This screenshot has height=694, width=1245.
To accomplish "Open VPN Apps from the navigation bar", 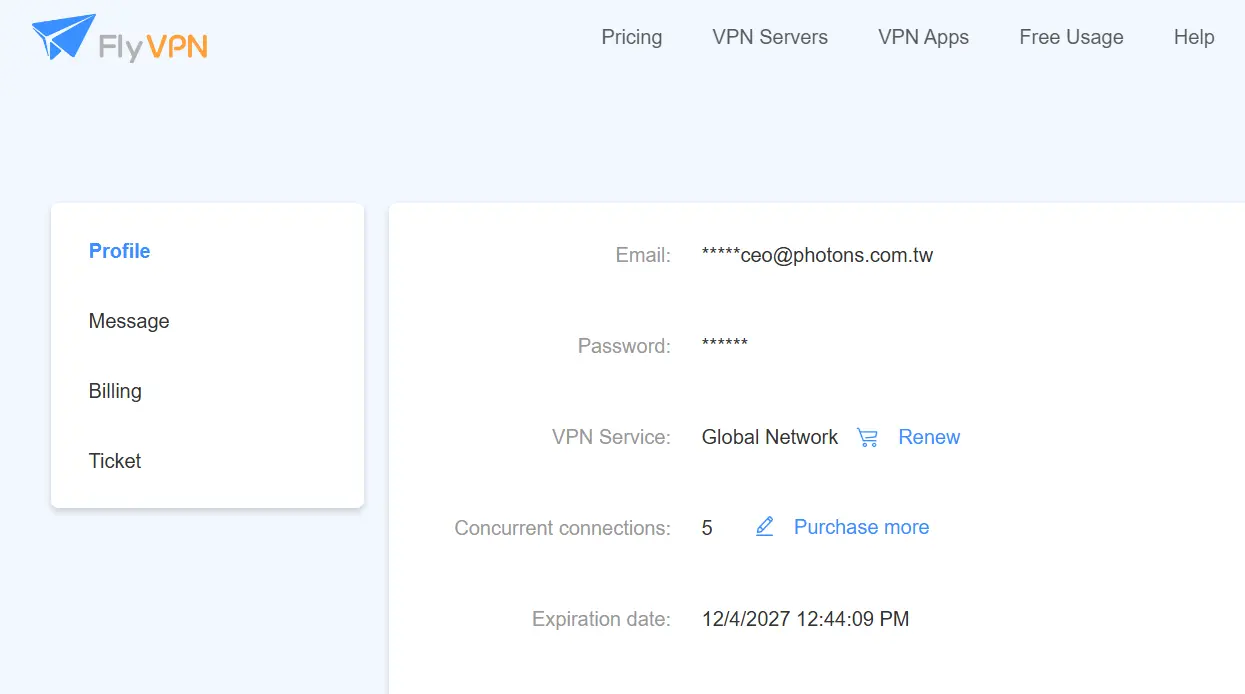I will (923, 37).
